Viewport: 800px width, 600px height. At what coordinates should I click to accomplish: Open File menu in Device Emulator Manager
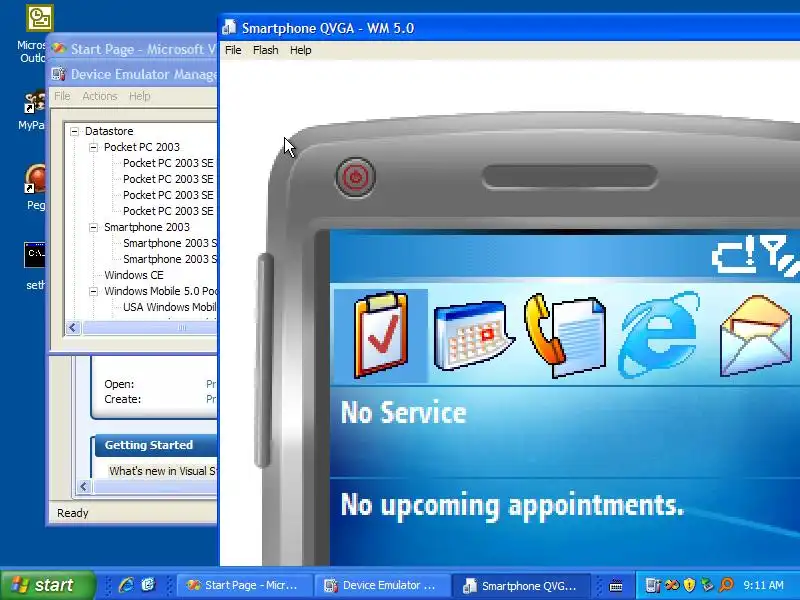pos(62,96)
